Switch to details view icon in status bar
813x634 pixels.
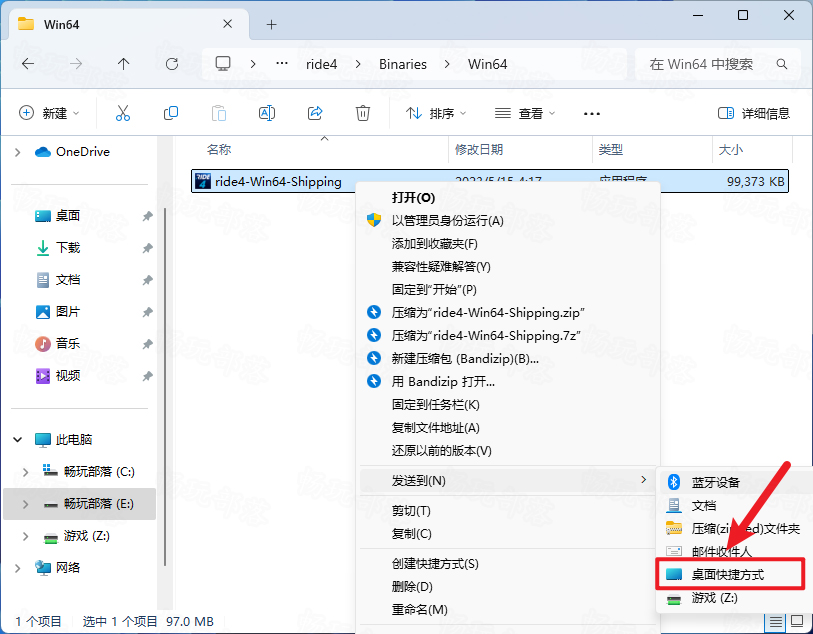point(775,622)
